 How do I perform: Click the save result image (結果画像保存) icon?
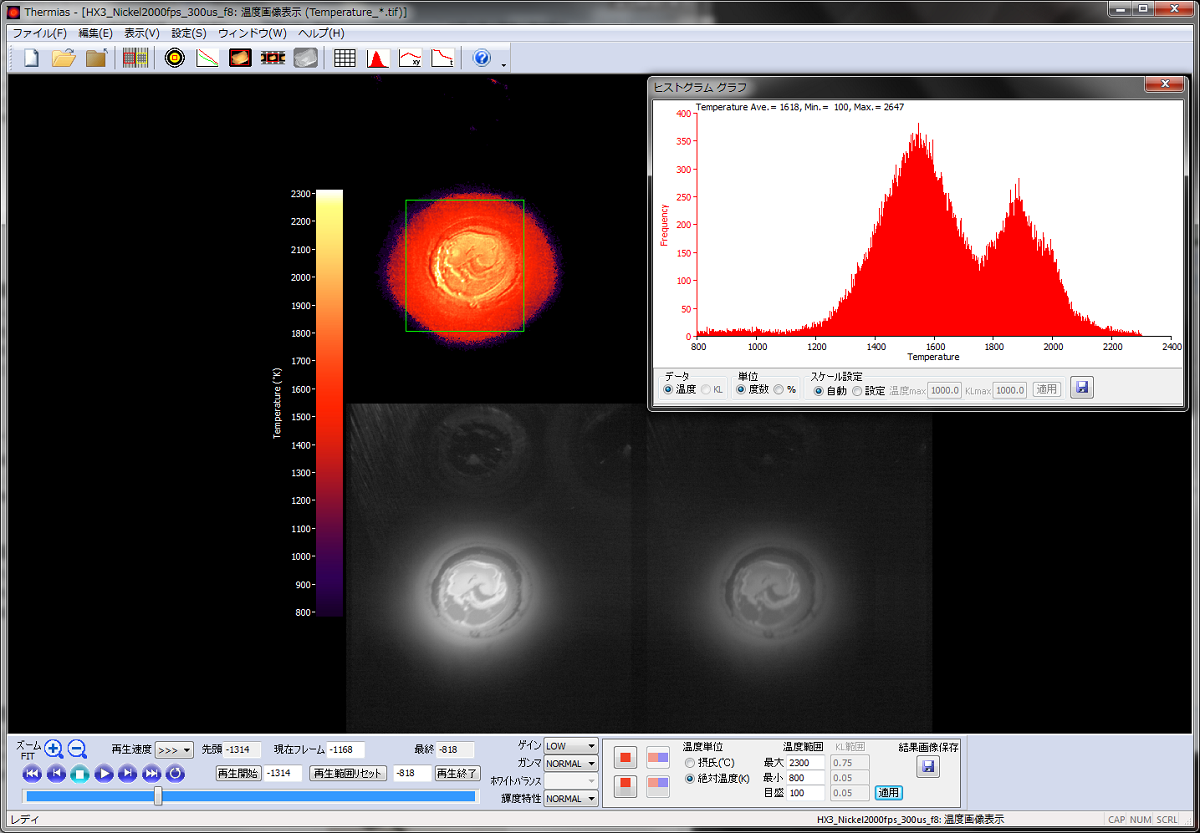pyautogui.click(x=928, y=767)
